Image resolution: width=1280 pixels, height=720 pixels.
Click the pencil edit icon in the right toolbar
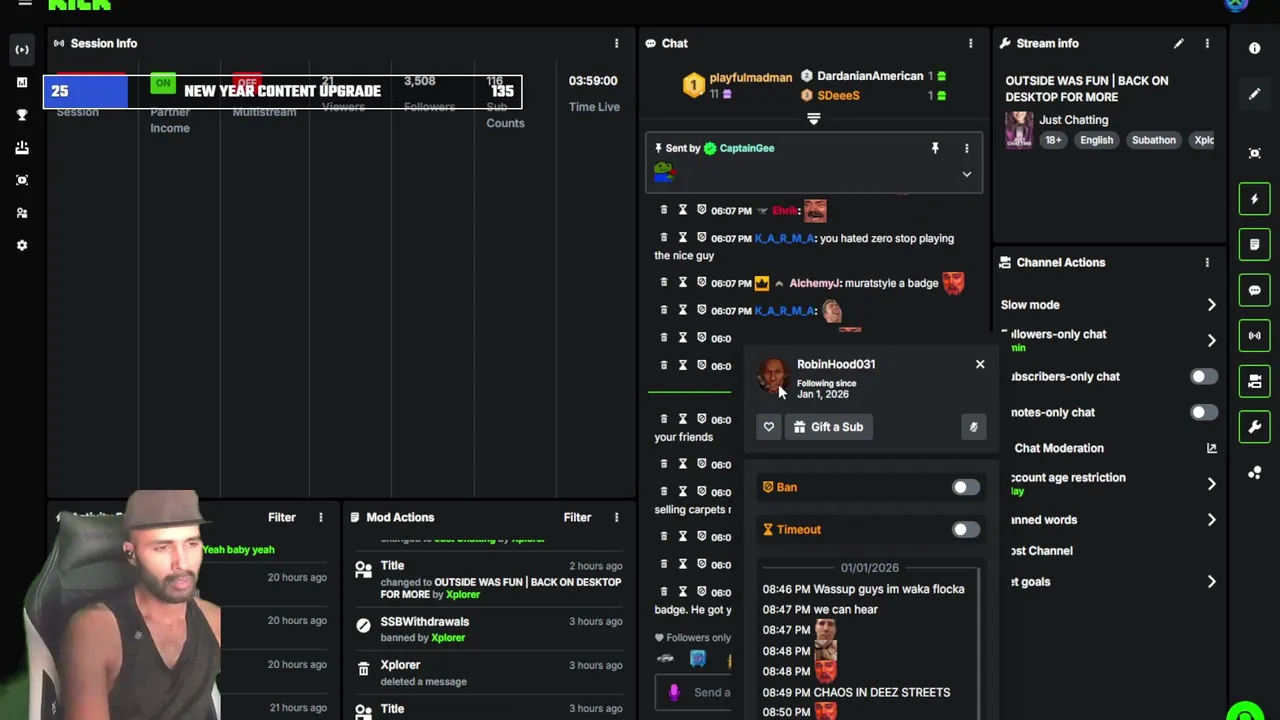tap(1254, 94)
